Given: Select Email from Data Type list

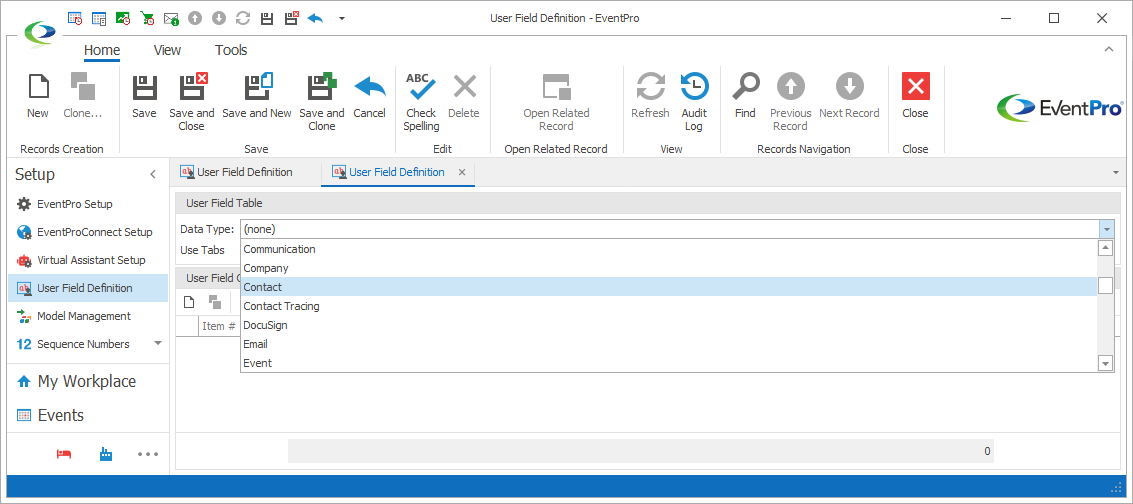Looking at the screenshot, I should pos(669,344).
